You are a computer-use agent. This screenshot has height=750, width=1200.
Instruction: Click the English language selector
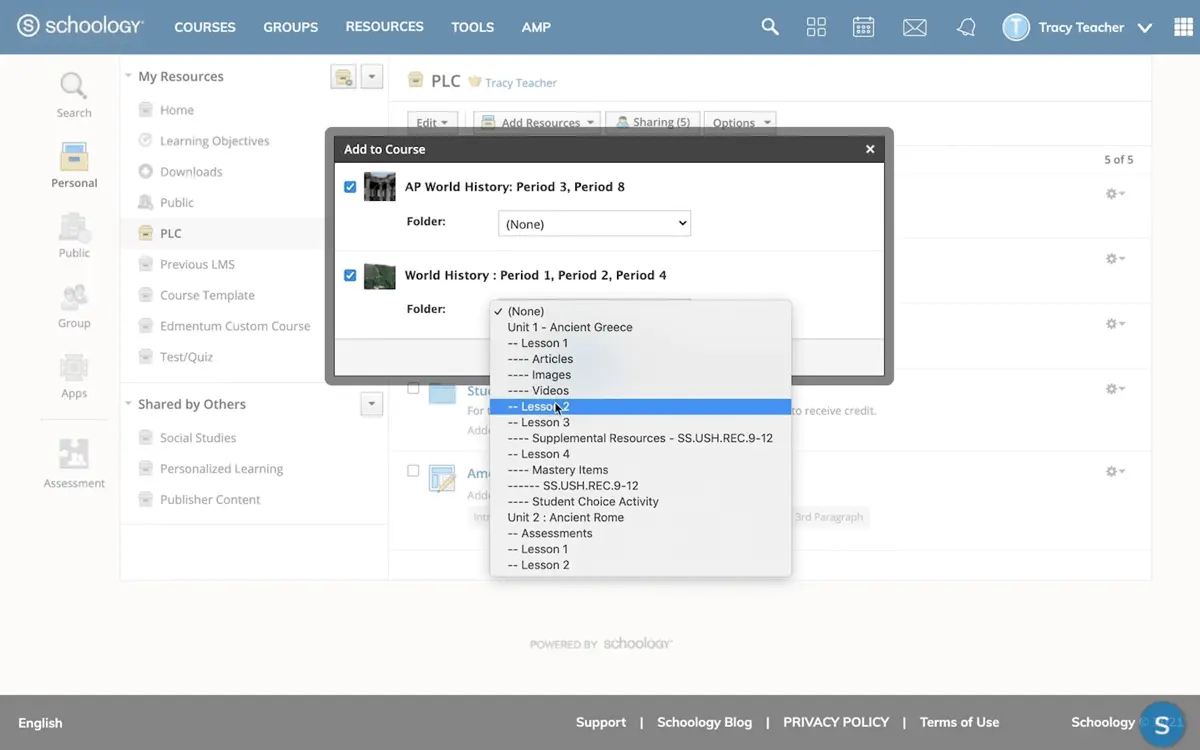pos(40,723)
